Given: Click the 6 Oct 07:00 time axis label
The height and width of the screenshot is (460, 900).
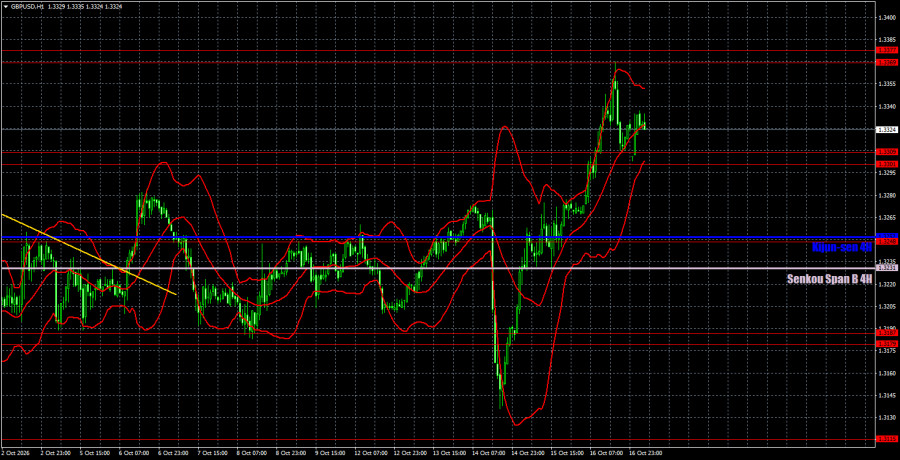Looking at the screenshot, I should click(x=134, y=453).
